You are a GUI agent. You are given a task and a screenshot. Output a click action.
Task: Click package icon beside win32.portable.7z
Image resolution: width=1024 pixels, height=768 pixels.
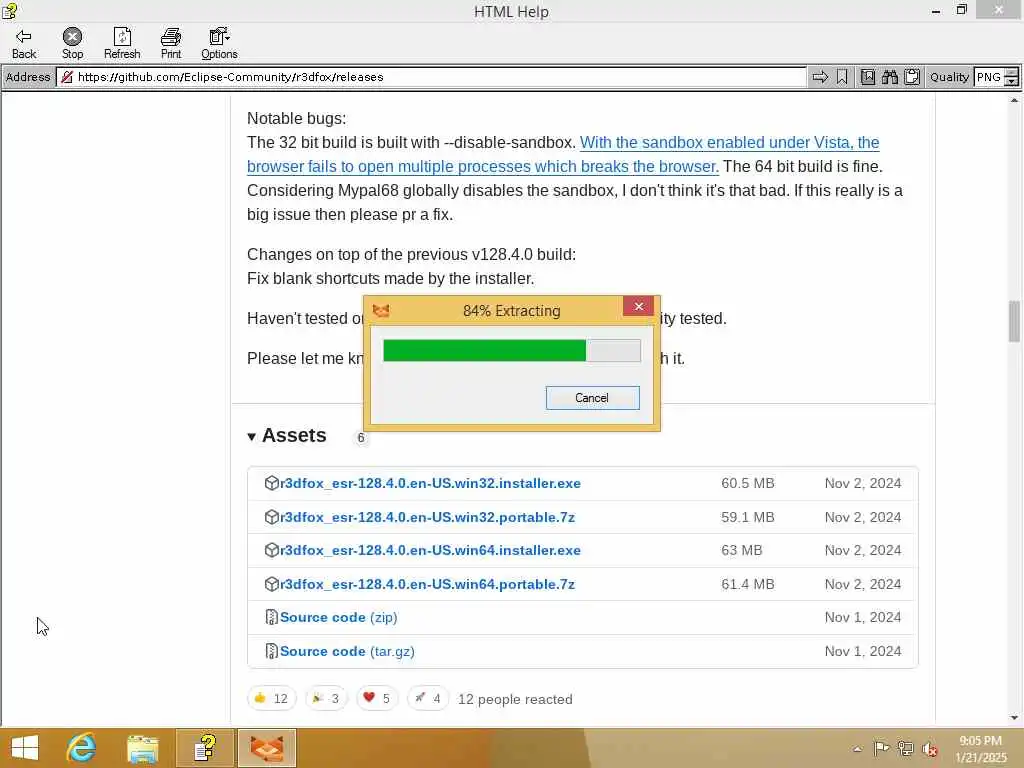click(x=272, y=517)
